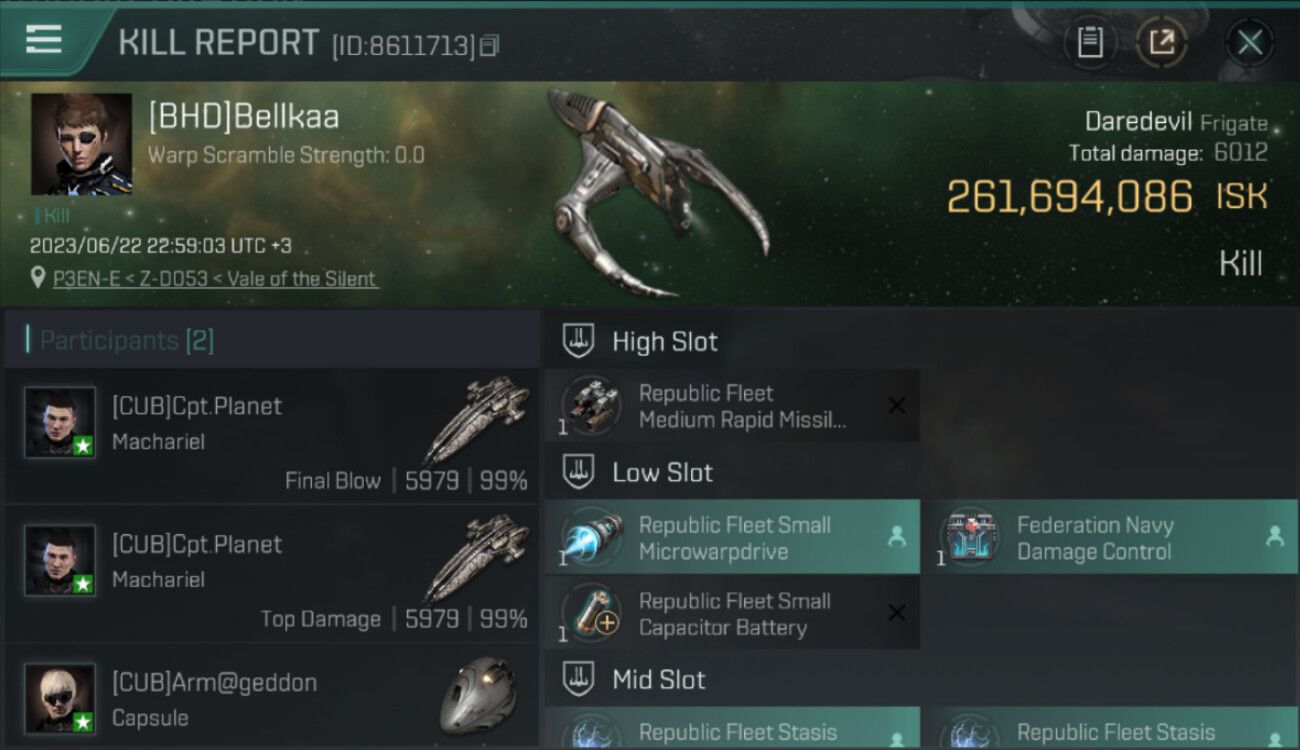
Task: Click Cpt.Planet's Final Blow portrait
Action: point(60,423)
